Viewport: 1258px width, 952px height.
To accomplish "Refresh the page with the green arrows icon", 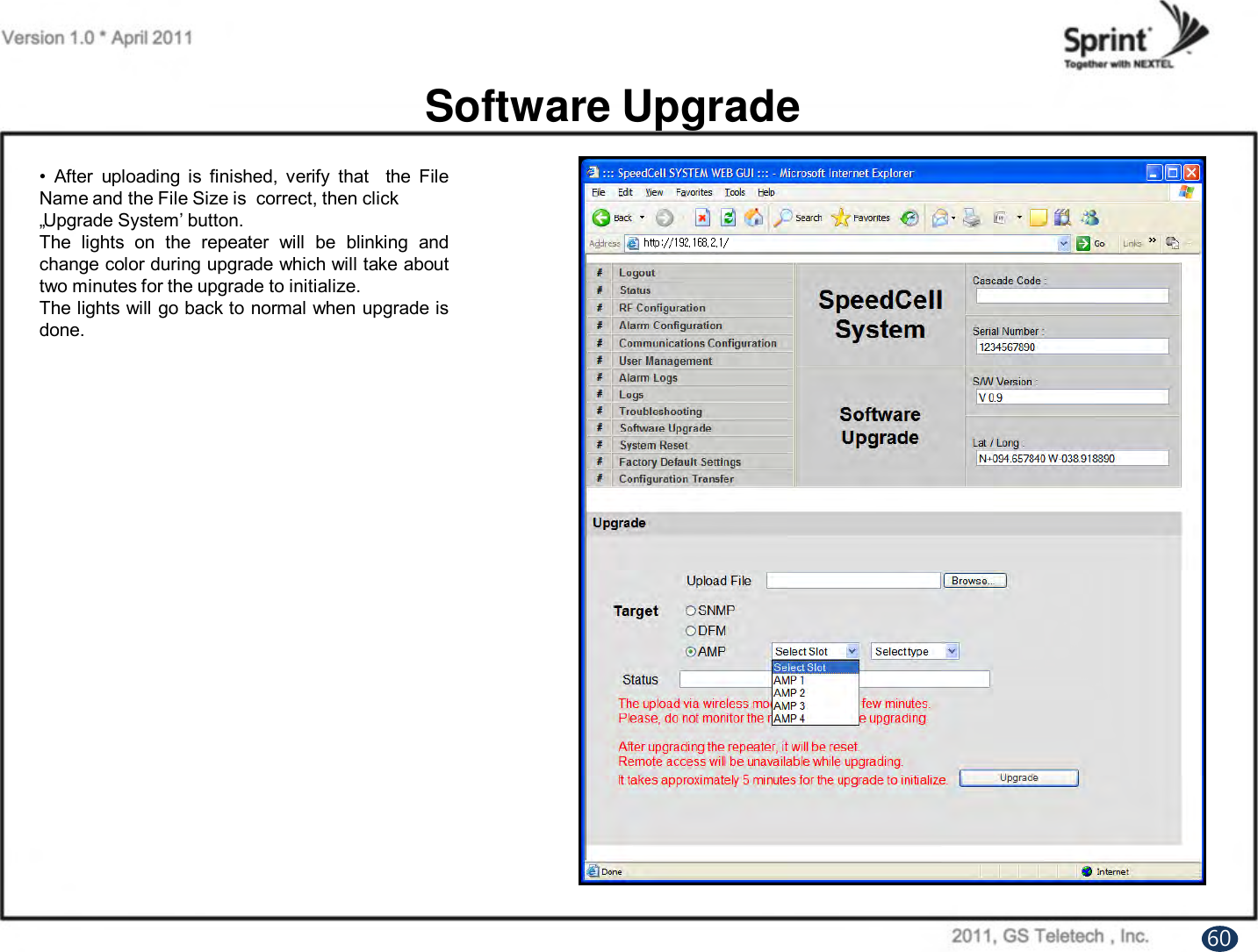I will click(x=728, y=218).
